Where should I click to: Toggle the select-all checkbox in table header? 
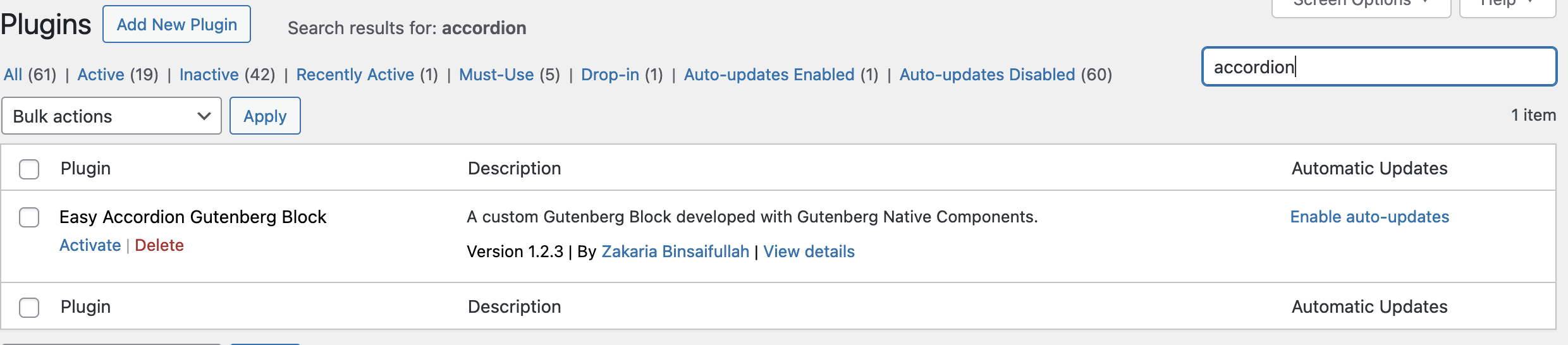click(29, 169)
